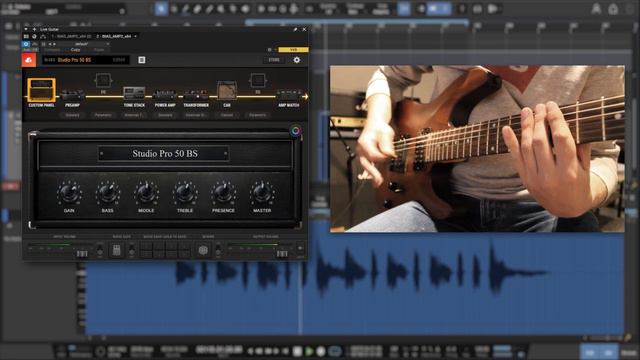Click the Output Volume slider handle
Image resolution: width=640 pixels, height=360 pixels.
coord(282,253)
